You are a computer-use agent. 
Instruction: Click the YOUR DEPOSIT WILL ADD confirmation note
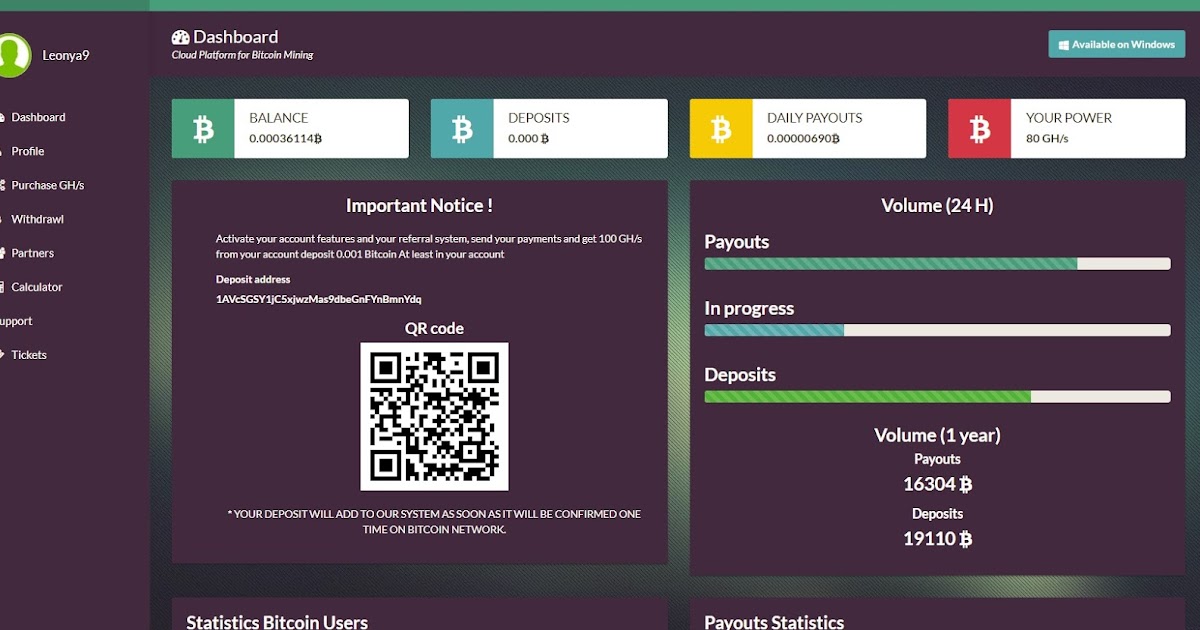434,521
